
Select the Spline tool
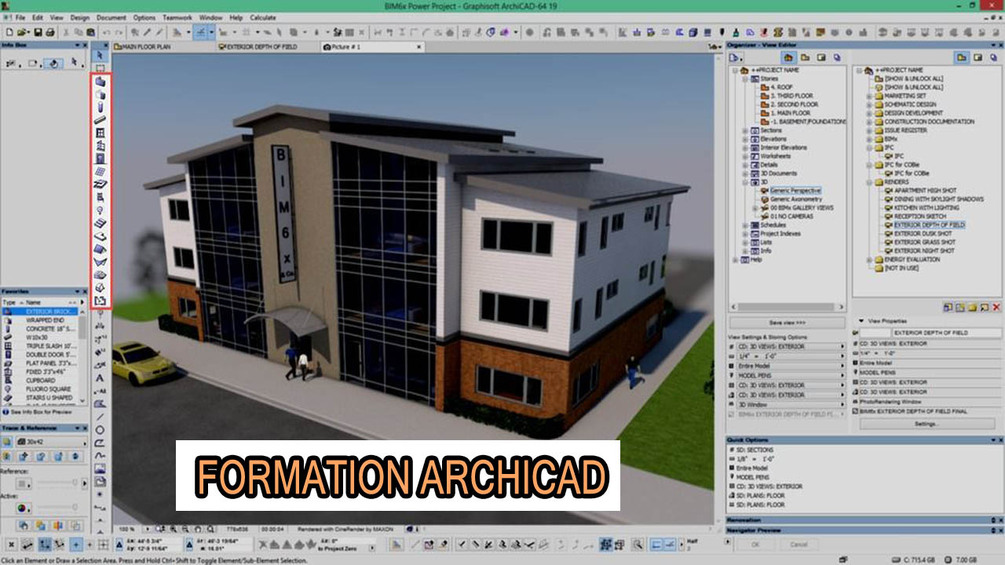100,455
